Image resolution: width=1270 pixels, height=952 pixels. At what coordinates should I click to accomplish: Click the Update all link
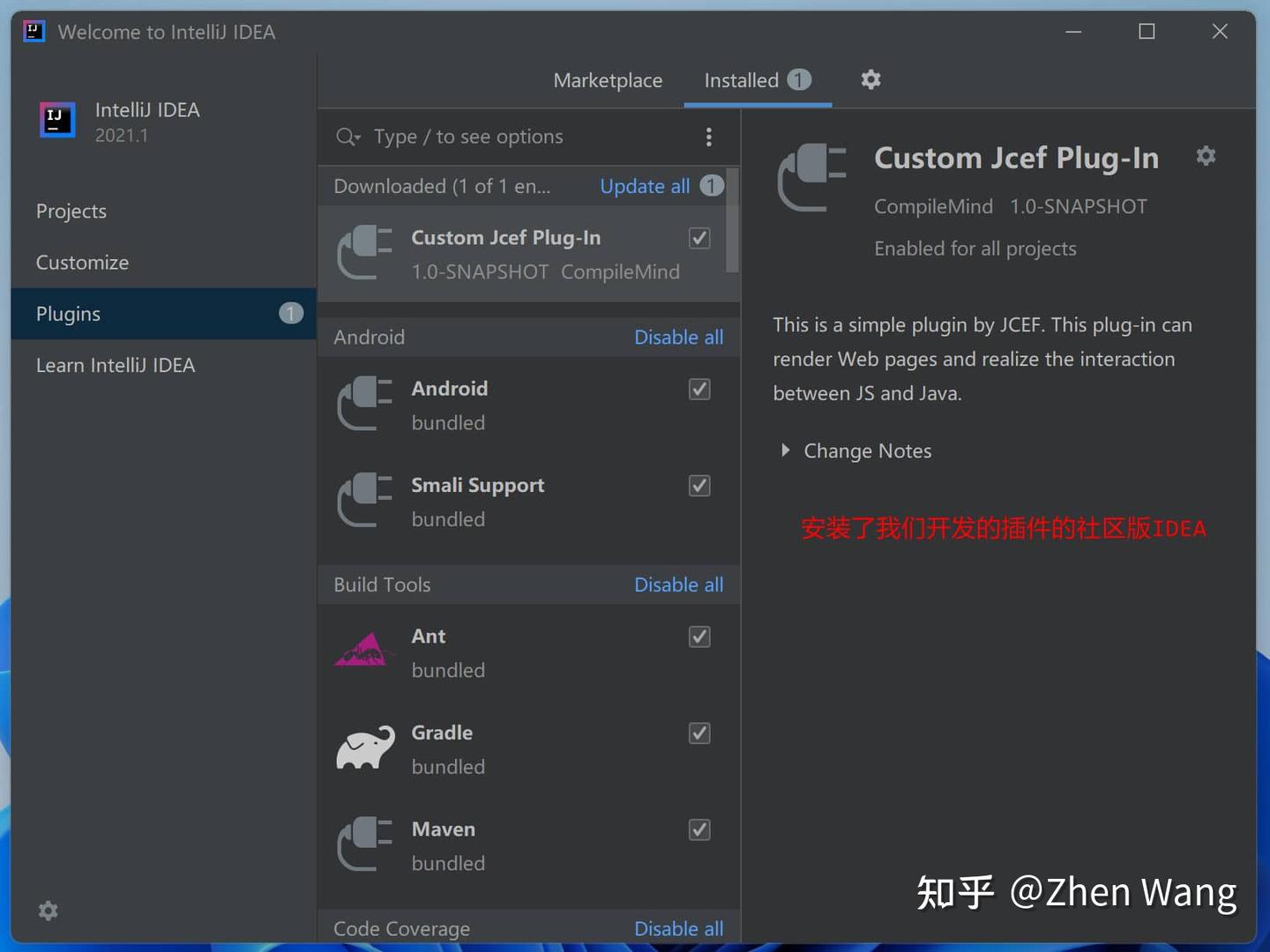(645, 186)
